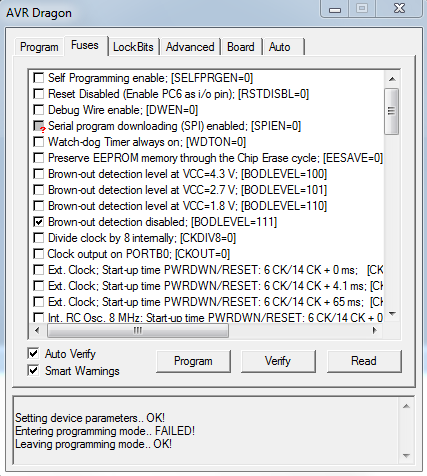The width and height of the screenshot is (427, 476).
Task: Click 'Leaving programming mode.. OK!' log line
Action: [x=93, y=444]
